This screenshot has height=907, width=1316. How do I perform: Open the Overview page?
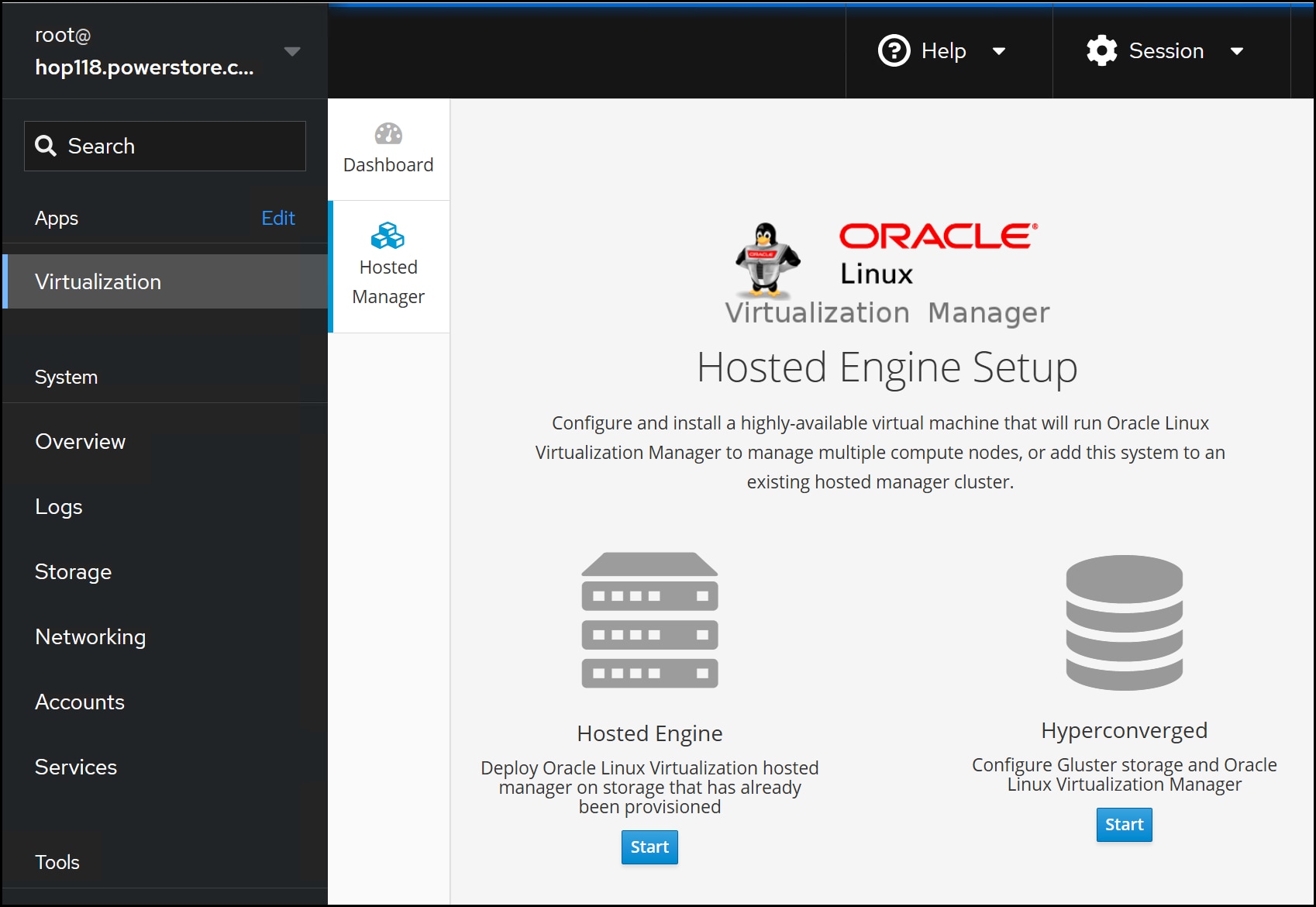click(x=80, y=441)
